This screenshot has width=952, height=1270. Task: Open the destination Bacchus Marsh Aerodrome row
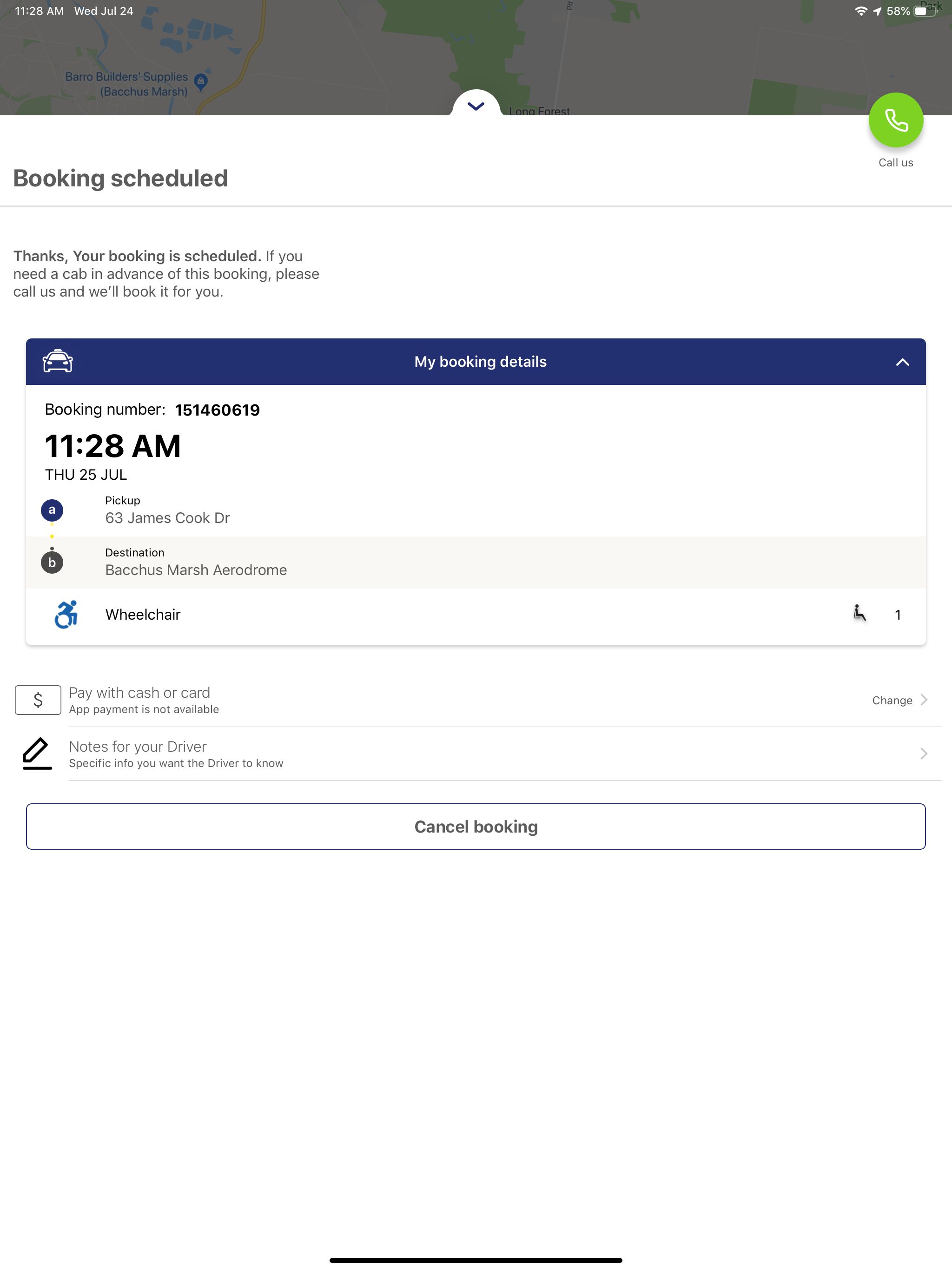click(476, 562)
